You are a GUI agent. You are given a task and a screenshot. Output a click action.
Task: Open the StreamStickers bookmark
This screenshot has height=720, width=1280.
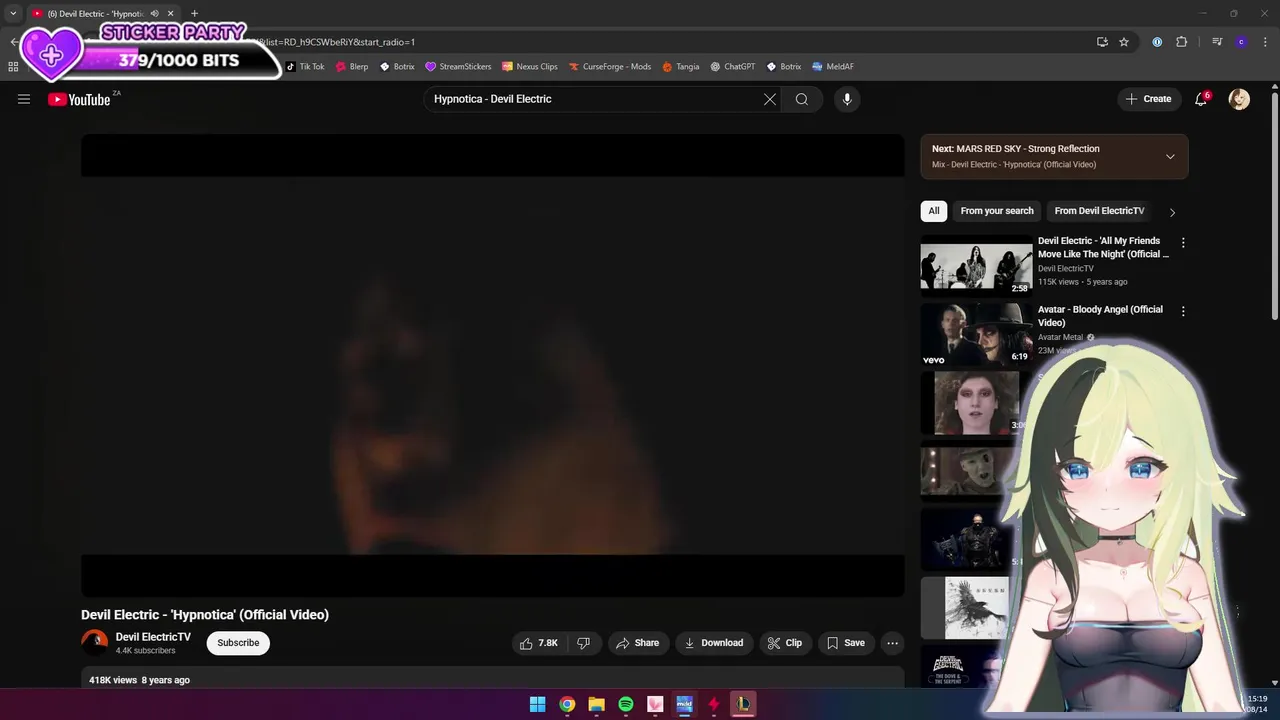[x=459, y=67]
